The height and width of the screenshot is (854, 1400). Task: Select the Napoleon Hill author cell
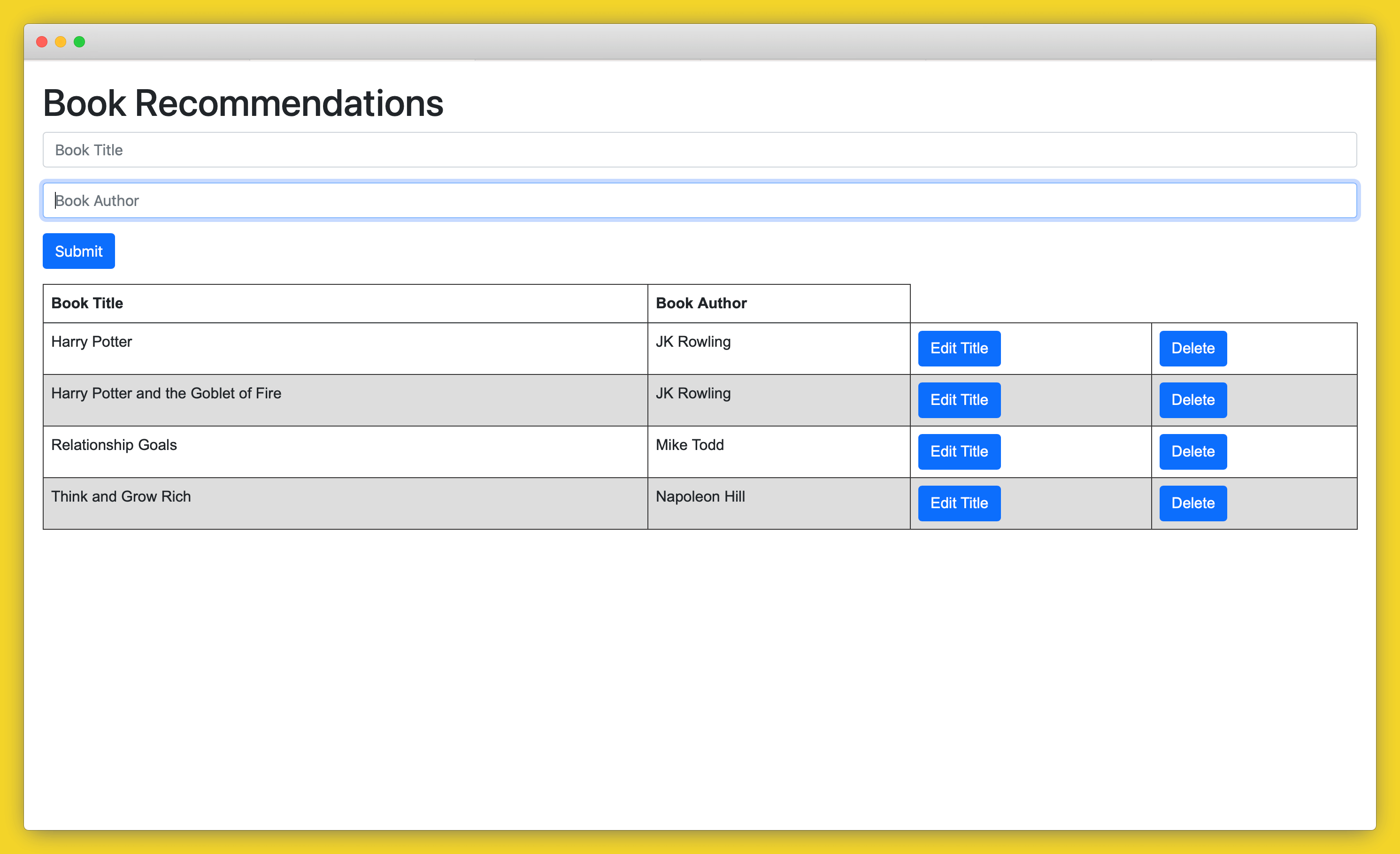[700, 497]
